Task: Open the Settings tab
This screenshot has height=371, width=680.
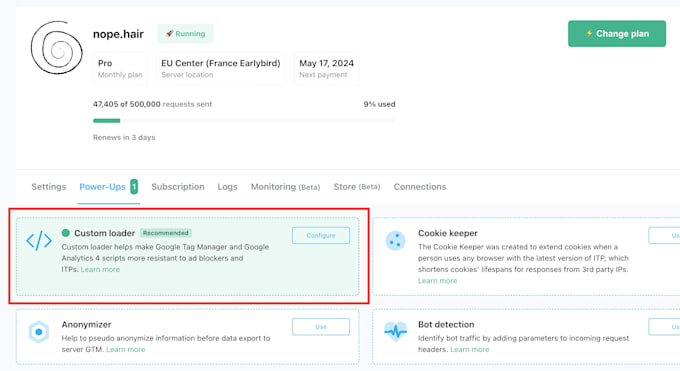Action: point(49,187)
